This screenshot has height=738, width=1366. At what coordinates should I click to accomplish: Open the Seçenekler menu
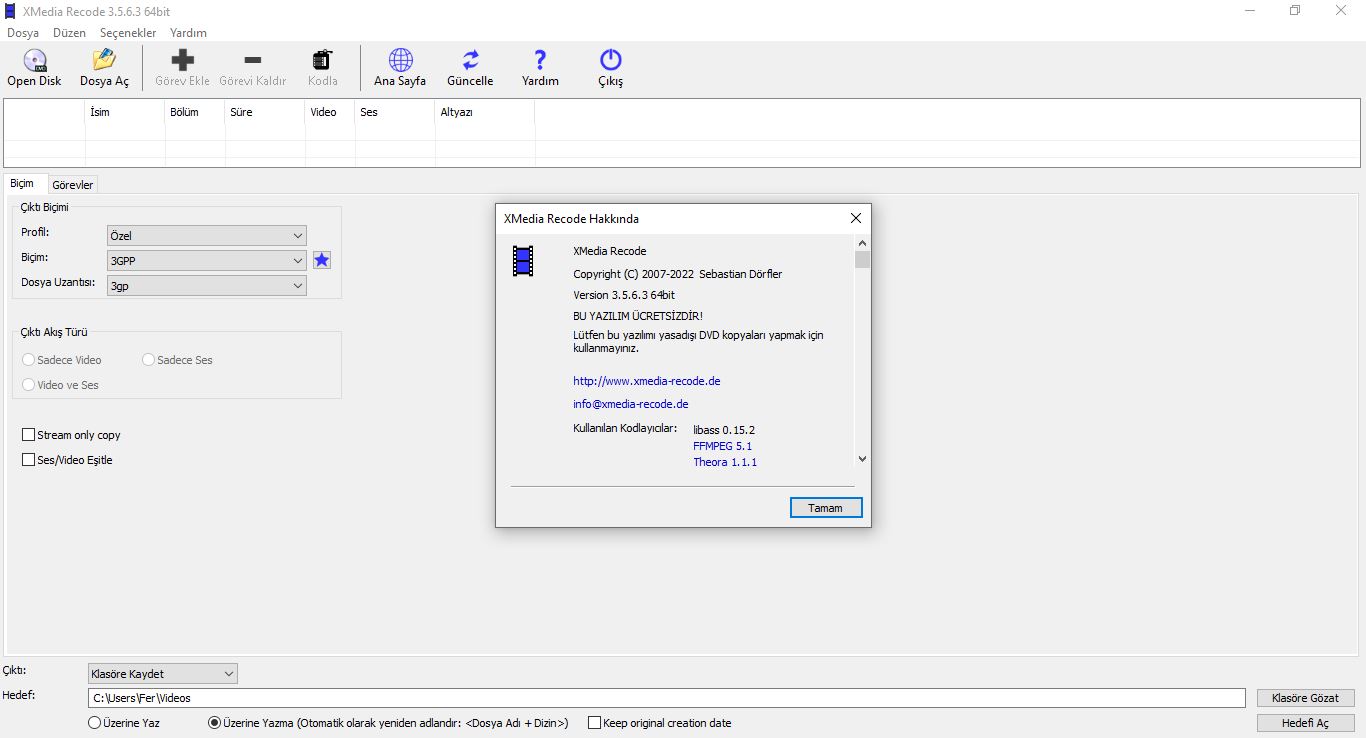click(128, 33)
